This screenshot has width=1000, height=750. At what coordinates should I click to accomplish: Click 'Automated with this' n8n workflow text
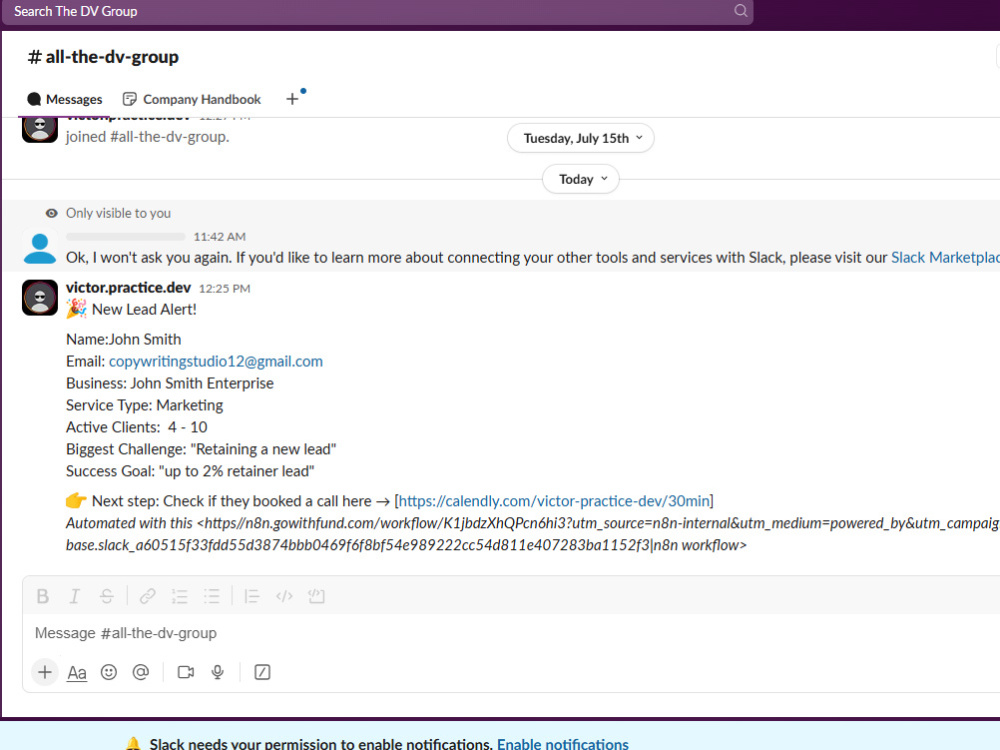click(x=533, y=534)
